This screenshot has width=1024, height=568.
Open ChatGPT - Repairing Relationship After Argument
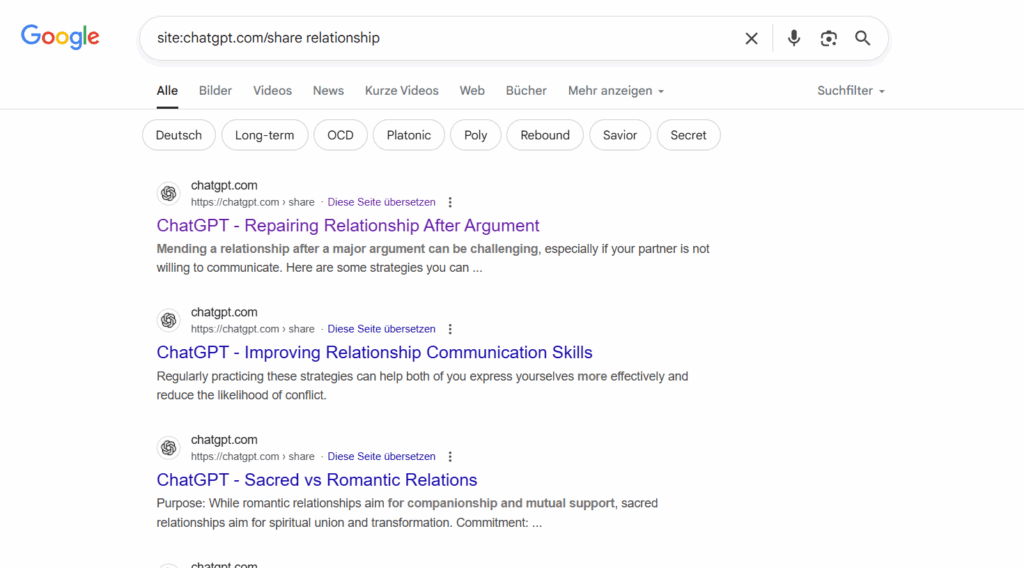pos(348,226)
